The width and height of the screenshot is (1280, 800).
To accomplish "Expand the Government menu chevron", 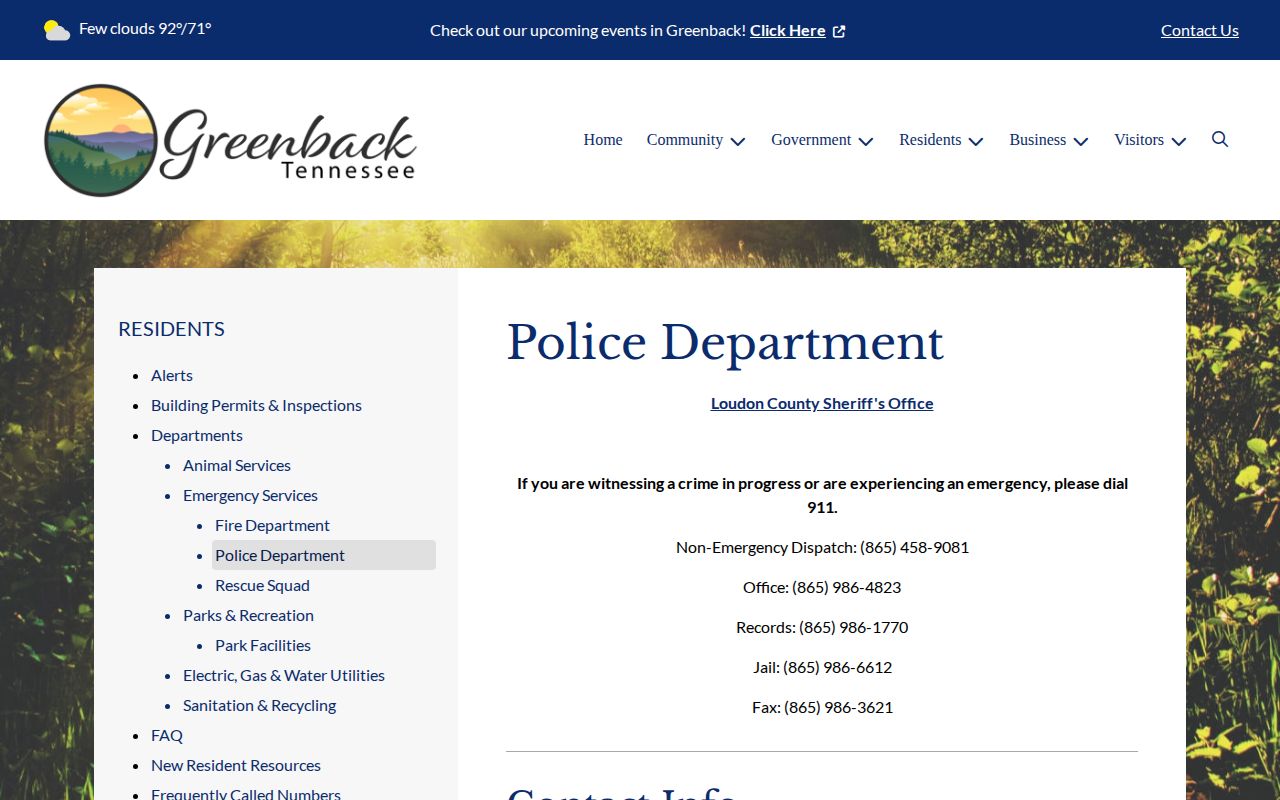I will 866,141.
